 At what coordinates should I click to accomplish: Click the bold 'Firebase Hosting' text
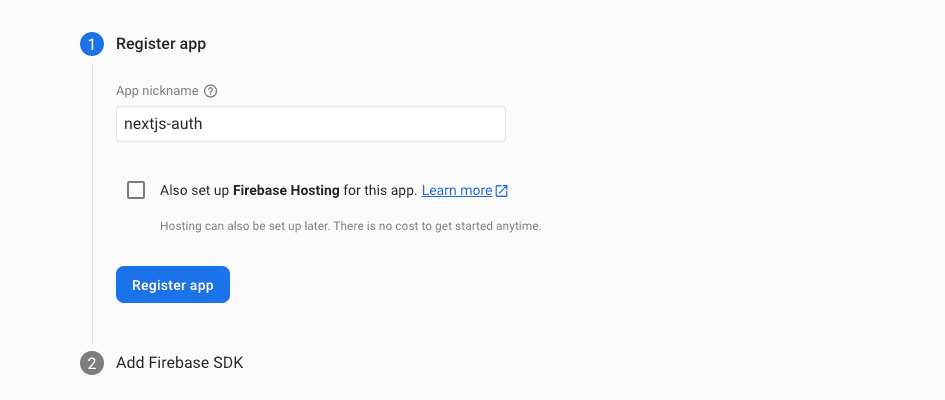tap(286, 190)
